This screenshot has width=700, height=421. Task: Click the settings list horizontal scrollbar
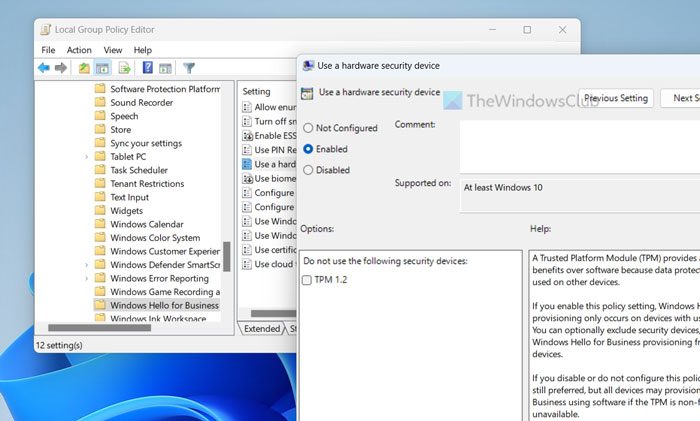(x=274, y=313)
